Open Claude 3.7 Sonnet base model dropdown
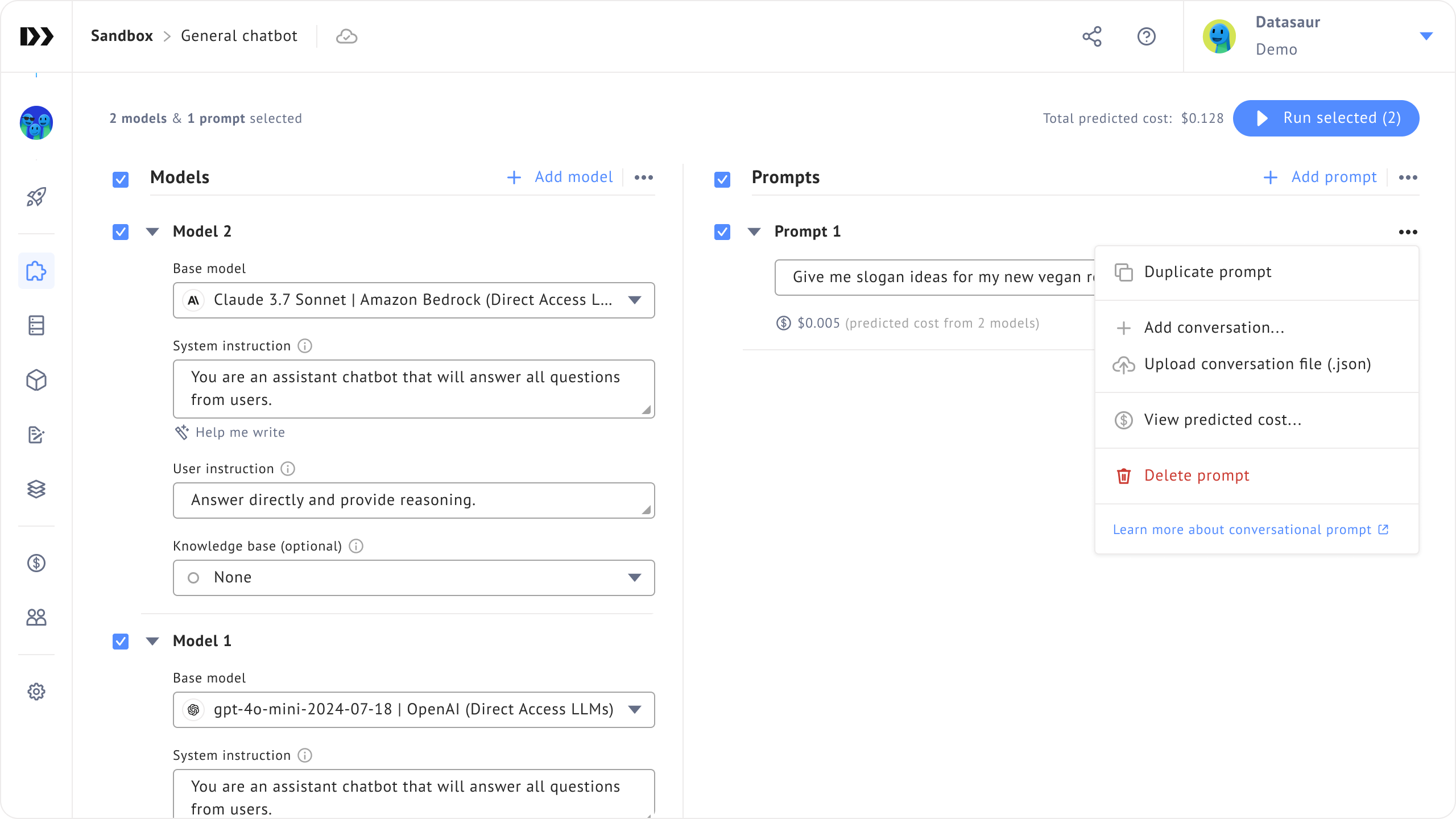 point(413,300)
